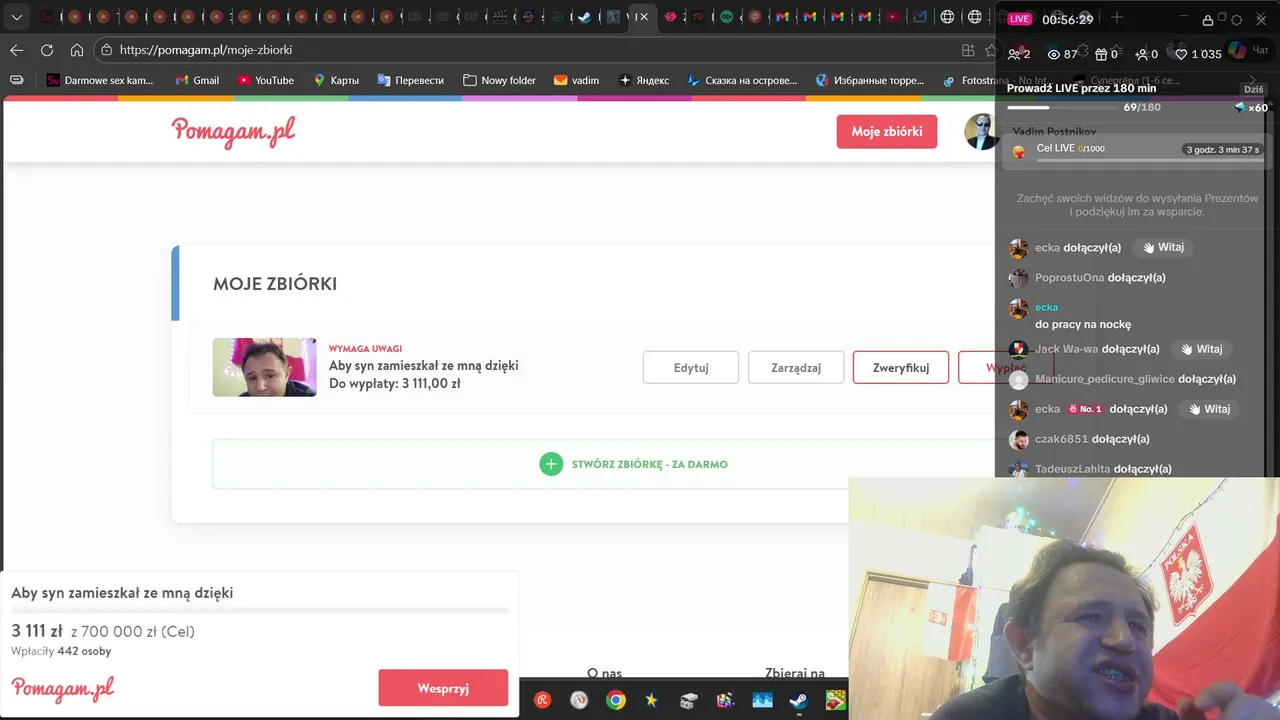
Task: Open the Яндекс bookmark
Action: tap(644, 80)
